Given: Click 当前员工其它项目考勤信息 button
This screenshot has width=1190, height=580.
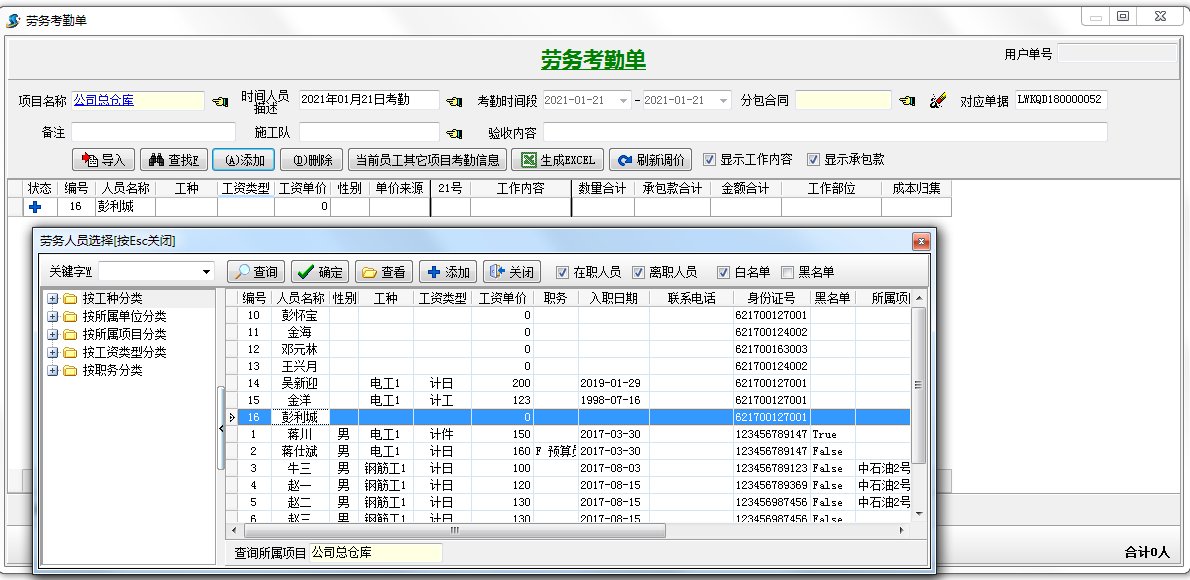Looking at the screenshot, I should pyautogui.click(x=427, y=159).
